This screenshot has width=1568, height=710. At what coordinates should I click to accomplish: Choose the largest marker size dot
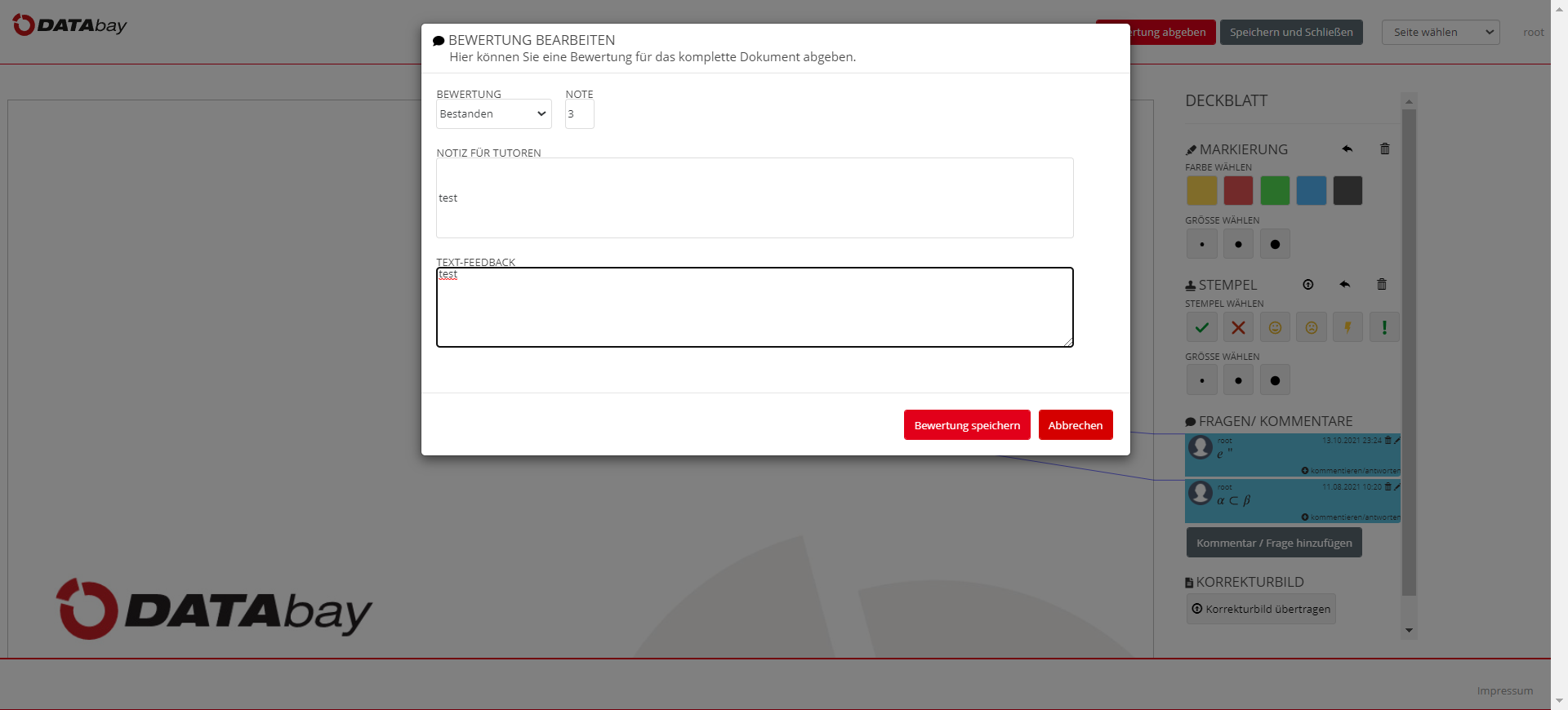[1275, 244]
